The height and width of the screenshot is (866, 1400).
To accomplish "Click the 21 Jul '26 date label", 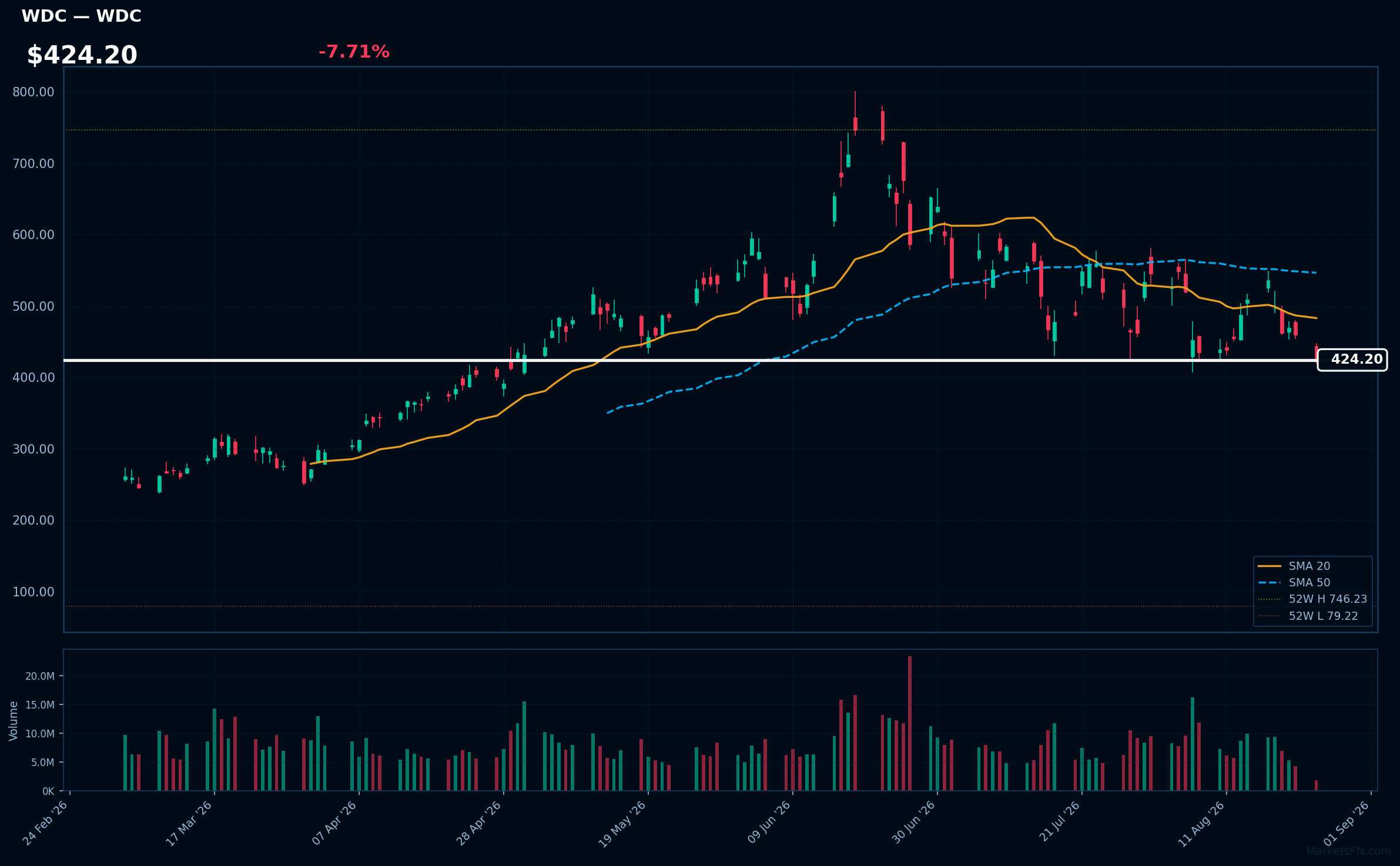I will pos(1059,822).
